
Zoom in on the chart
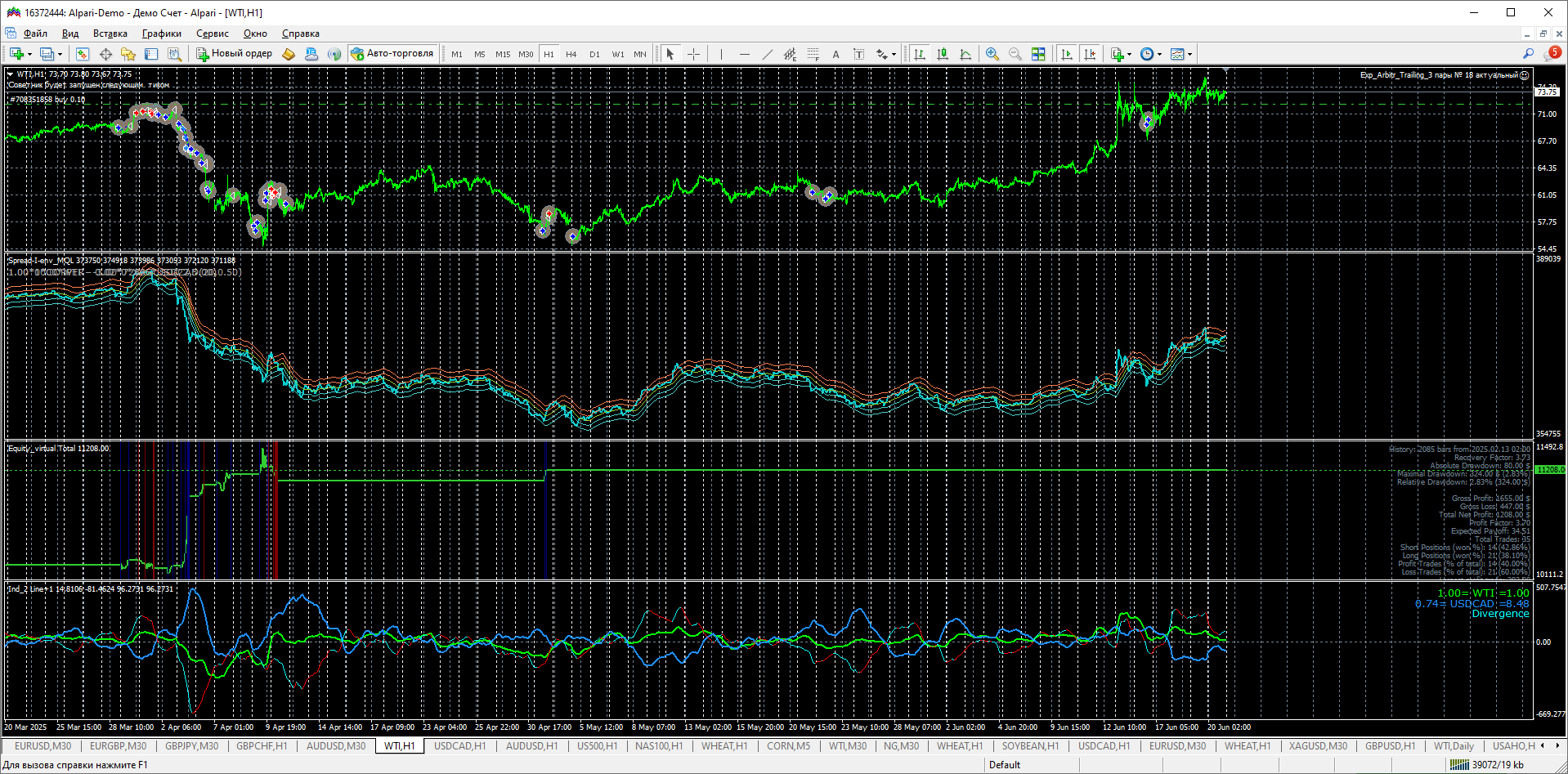(992, 54)
